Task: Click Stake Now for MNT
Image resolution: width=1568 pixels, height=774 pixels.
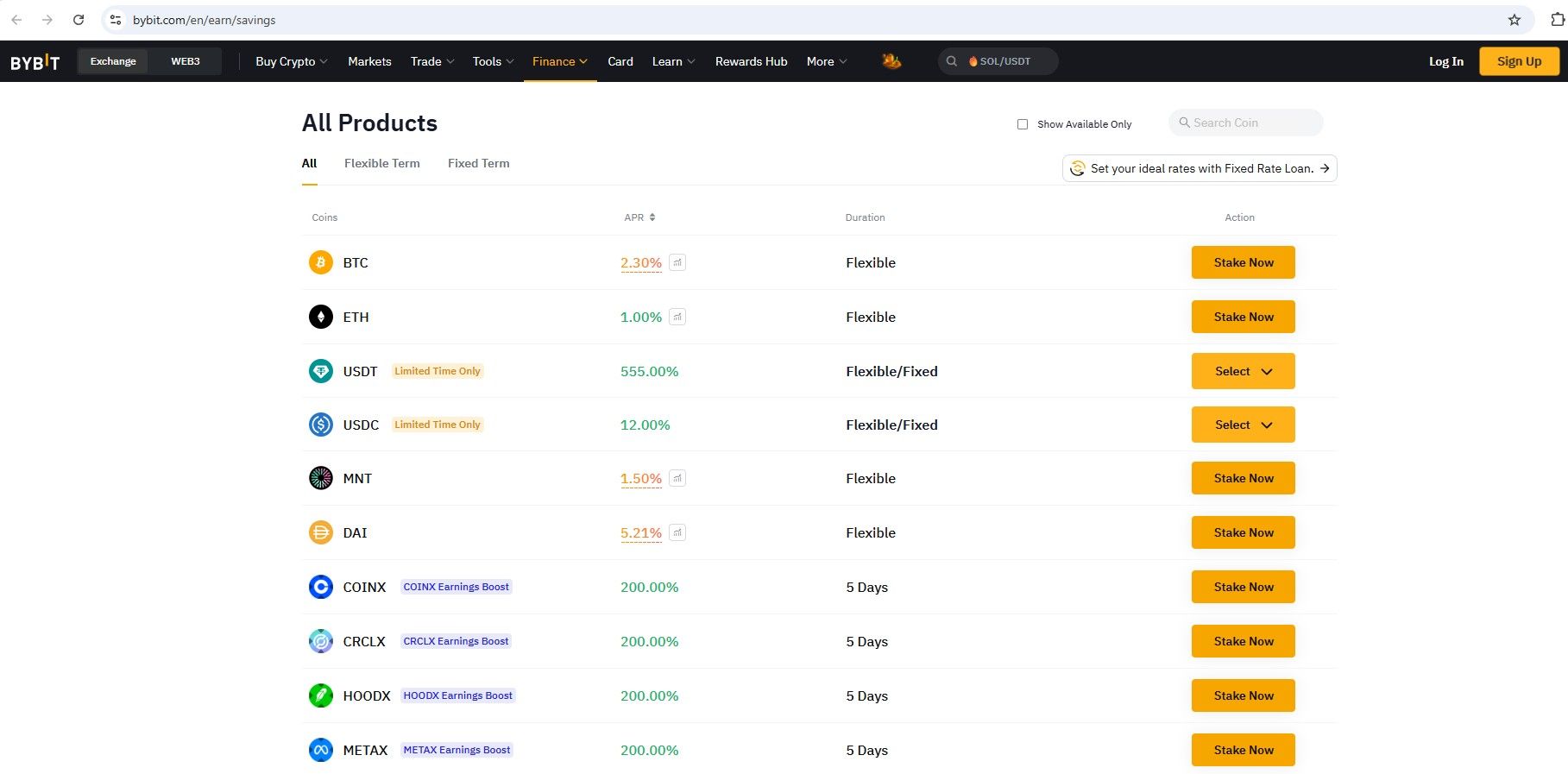Action: tap(1243, 478)
